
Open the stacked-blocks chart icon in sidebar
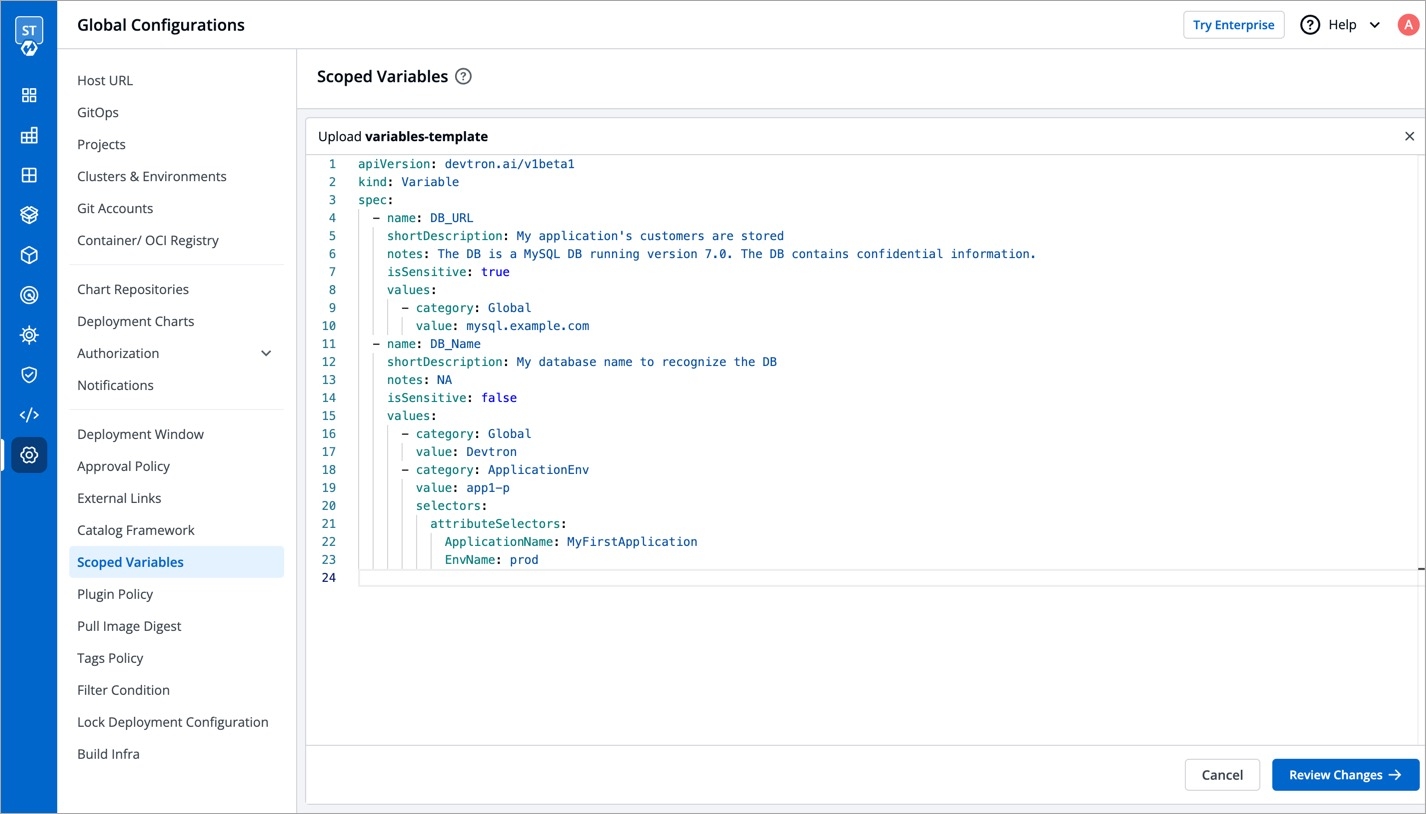pyautogui.click(x=29, y=135)
